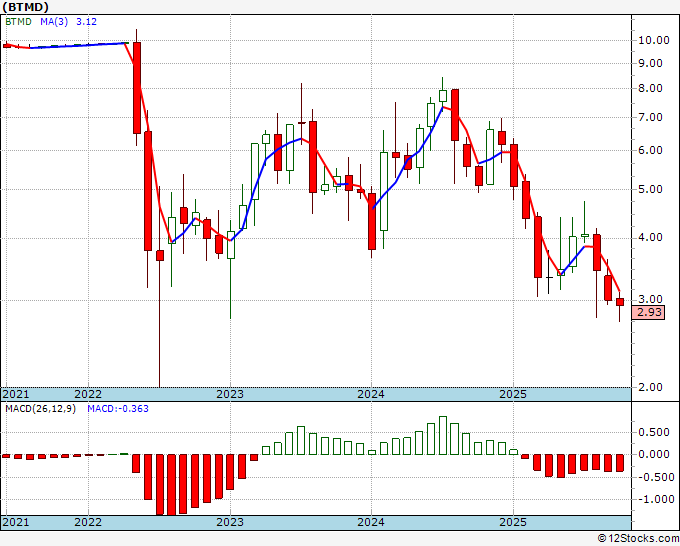The image size is (680, 546).
Task: Click 2024 on the price chart timeline
Action: click(x=371, y=394)
